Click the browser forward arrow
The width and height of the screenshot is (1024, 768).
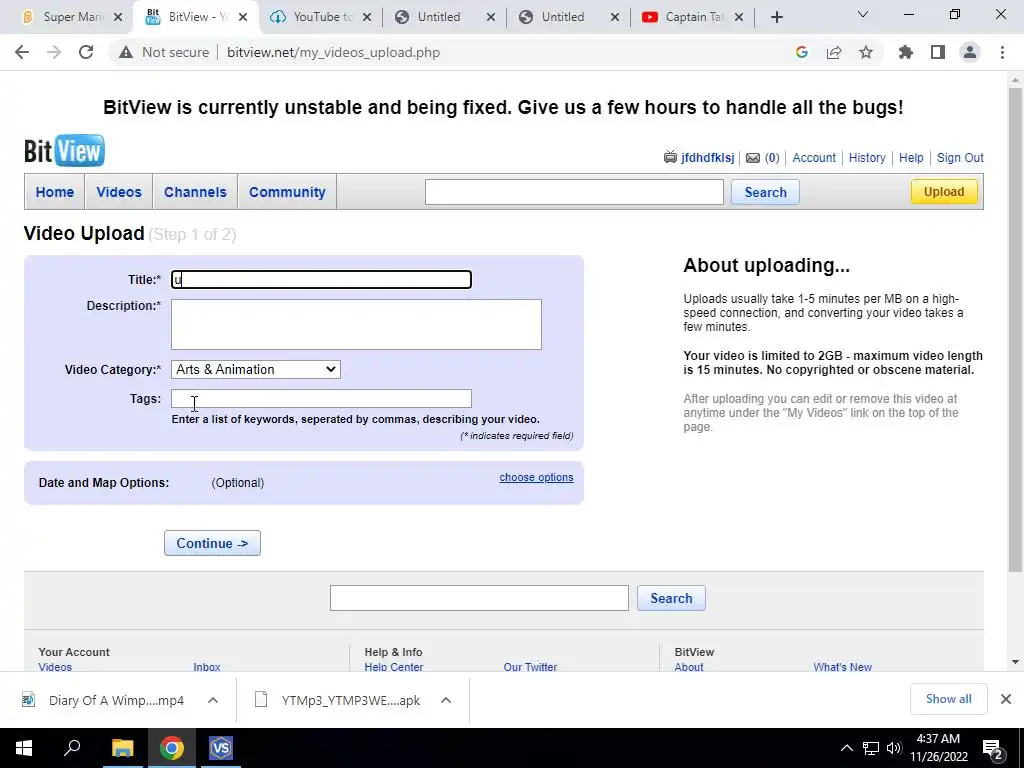click(x=54, y=52)
